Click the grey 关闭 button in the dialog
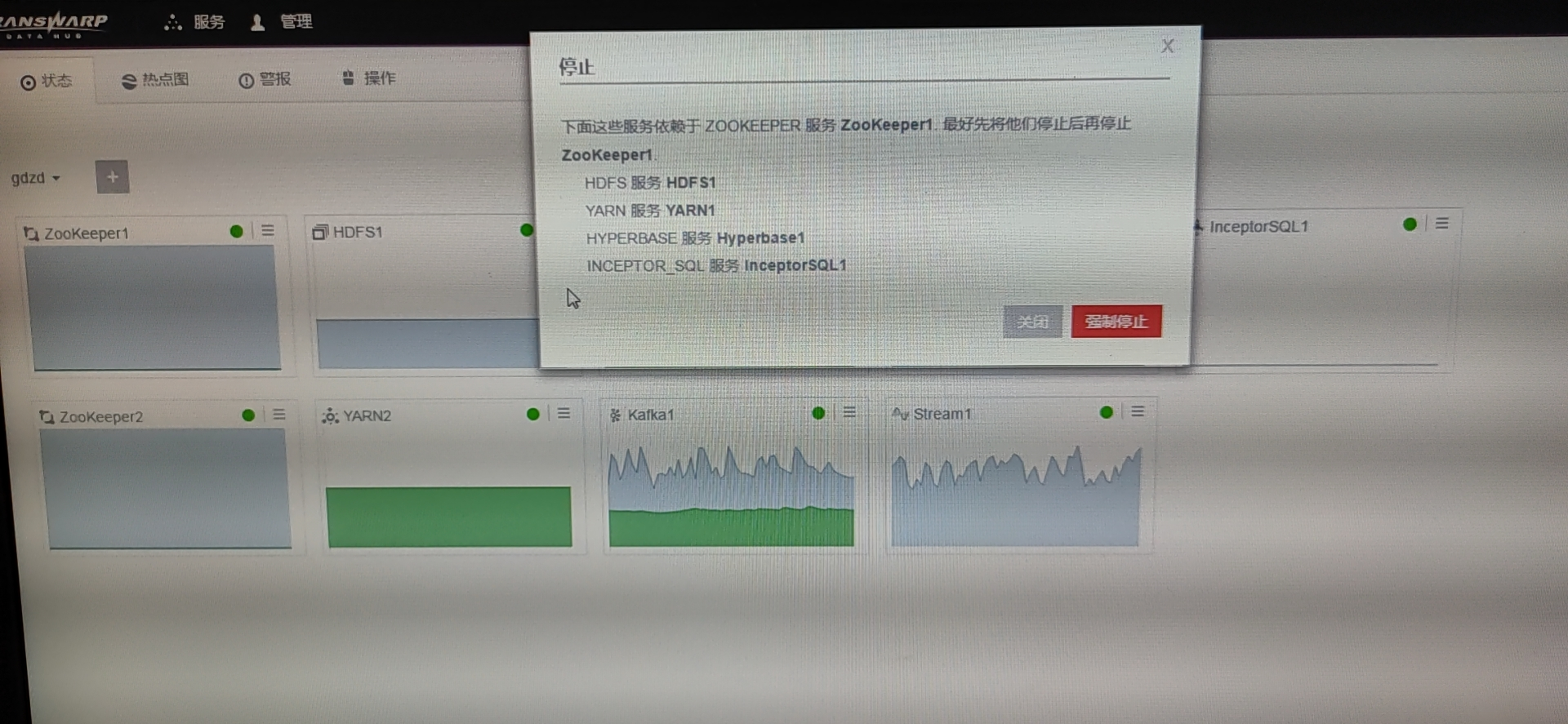Screen dimensions: 1568x724 (1032, 322)
